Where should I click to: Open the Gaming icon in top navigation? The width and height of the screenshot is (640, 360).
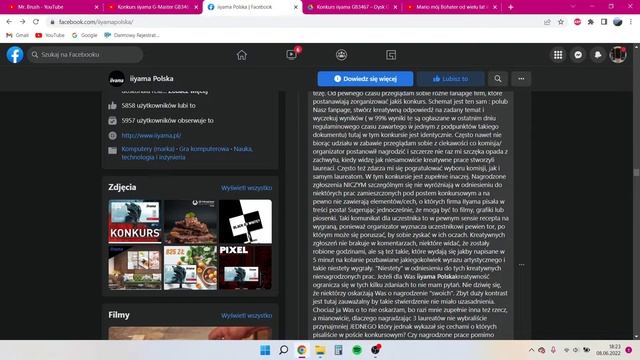click(x=391, y=55)
